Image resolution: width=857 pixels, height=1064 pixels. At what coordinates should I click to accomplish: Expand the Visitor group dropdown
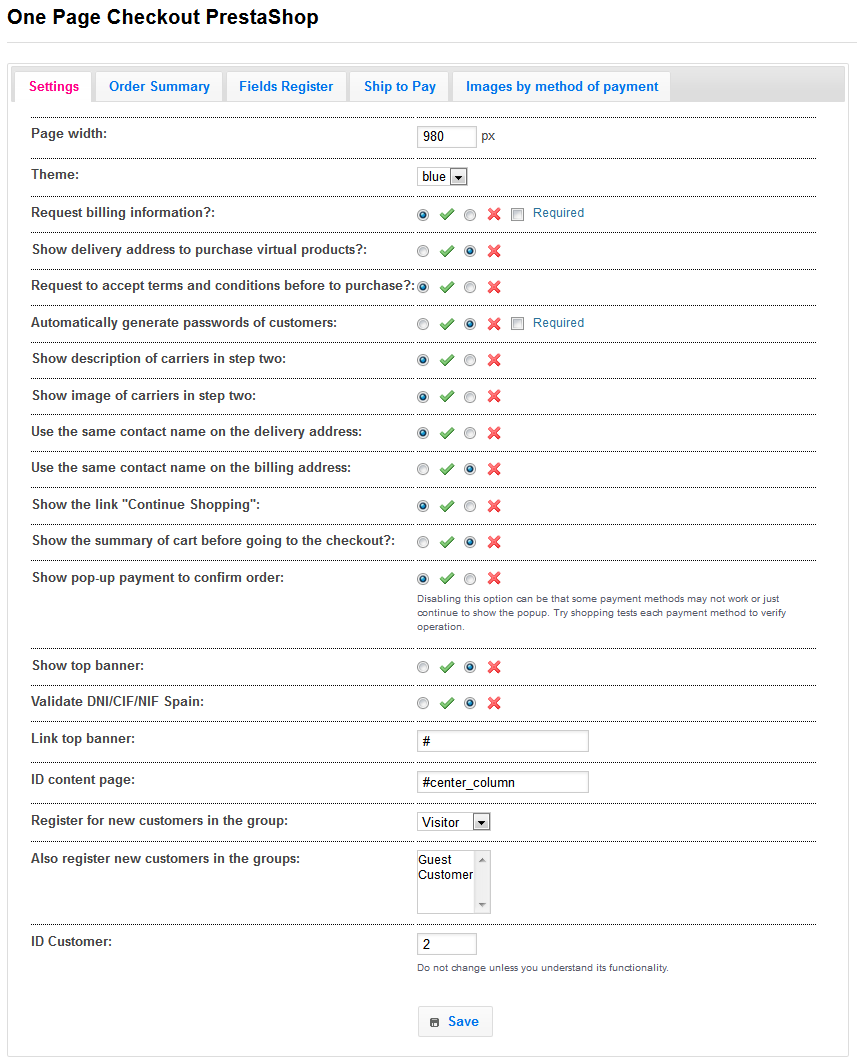click(453, 822)
